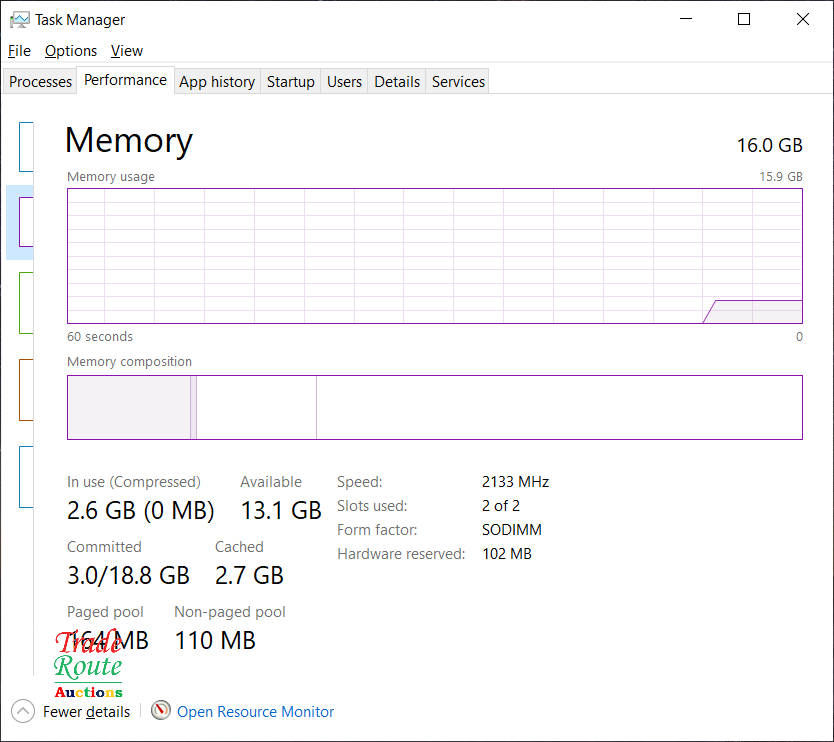Open the File menu

click(x=19, y=51)
